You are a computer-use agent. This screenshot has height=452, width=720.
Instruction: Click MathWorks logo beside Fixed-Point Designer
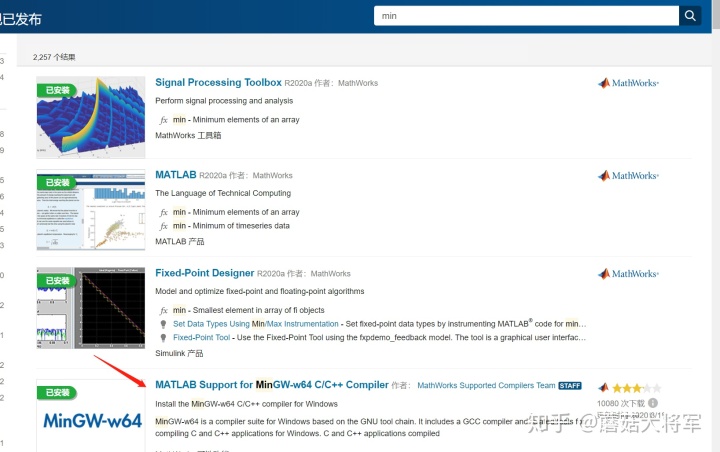(628, 274)
